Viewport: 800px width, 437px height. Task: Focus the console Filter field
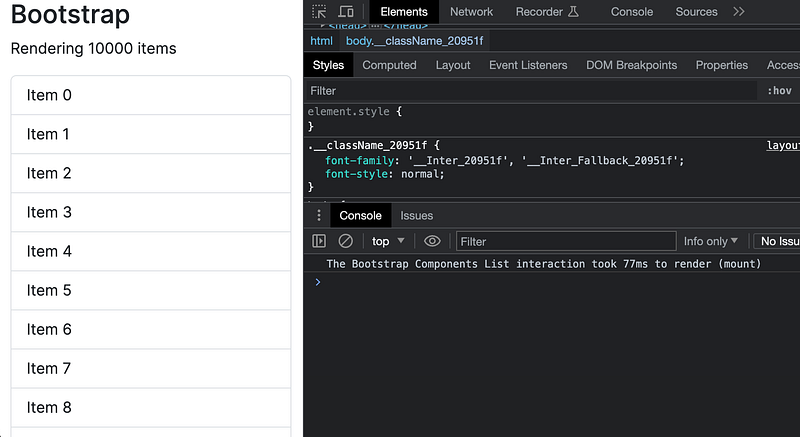tap(566, 242)
